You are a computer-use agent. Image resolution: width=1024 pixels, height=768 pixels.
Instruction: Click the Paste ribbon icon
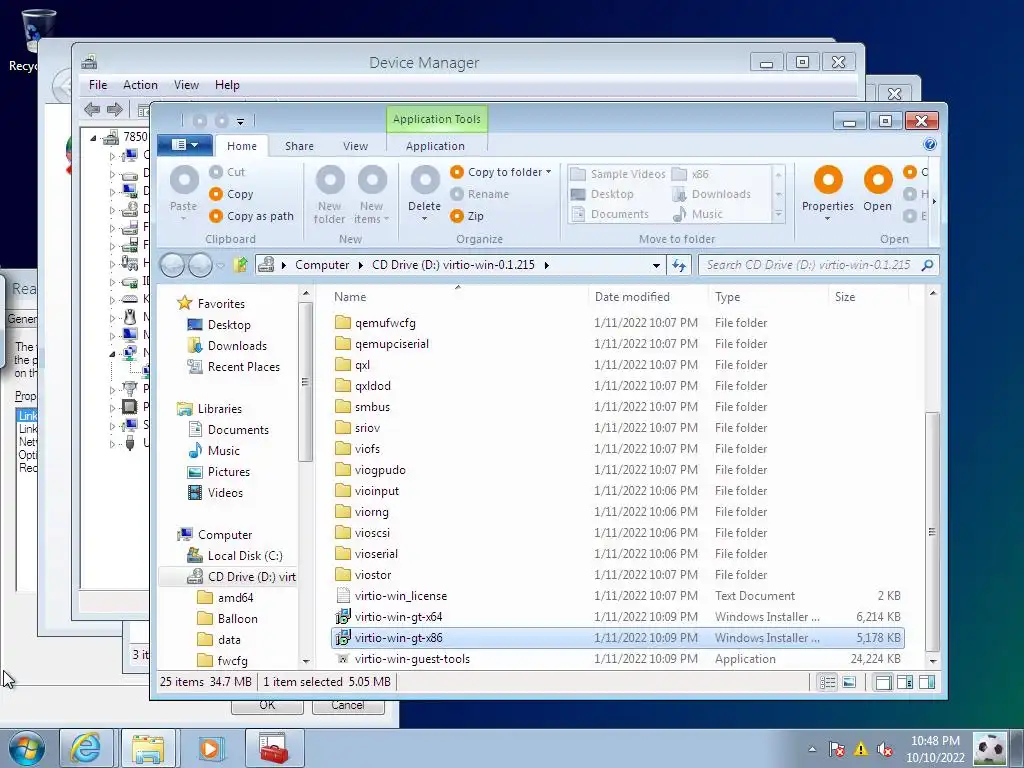(184, 180)
